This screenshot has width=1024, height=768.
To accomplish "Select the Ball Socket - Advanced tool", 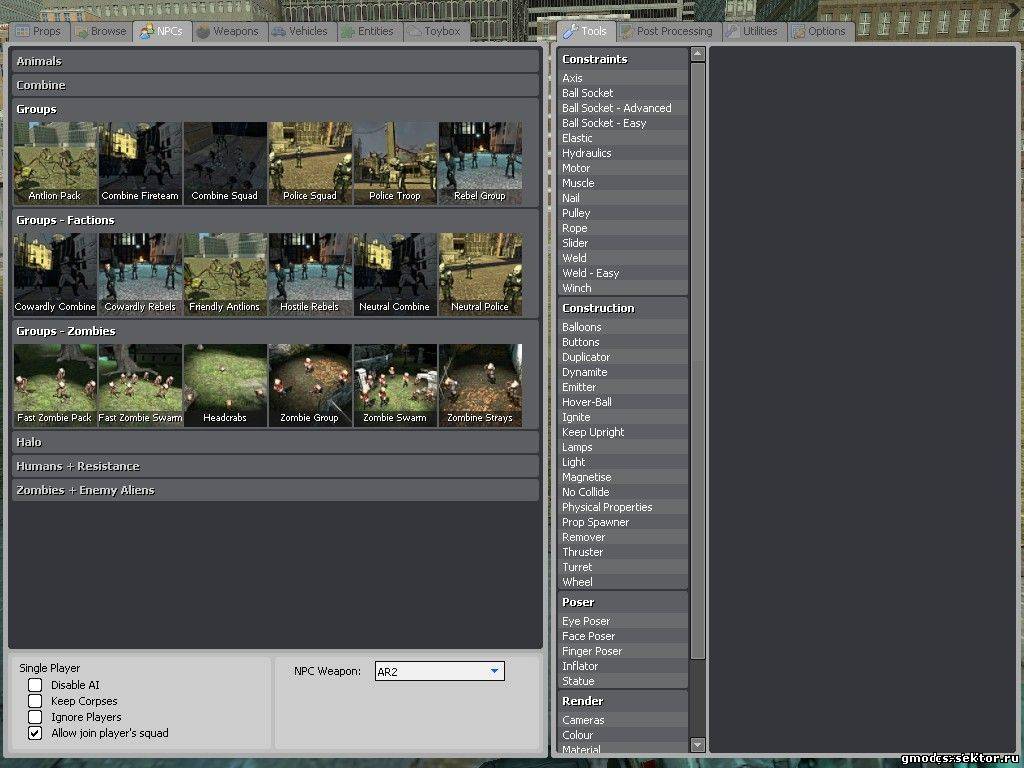I will [622, 108].
